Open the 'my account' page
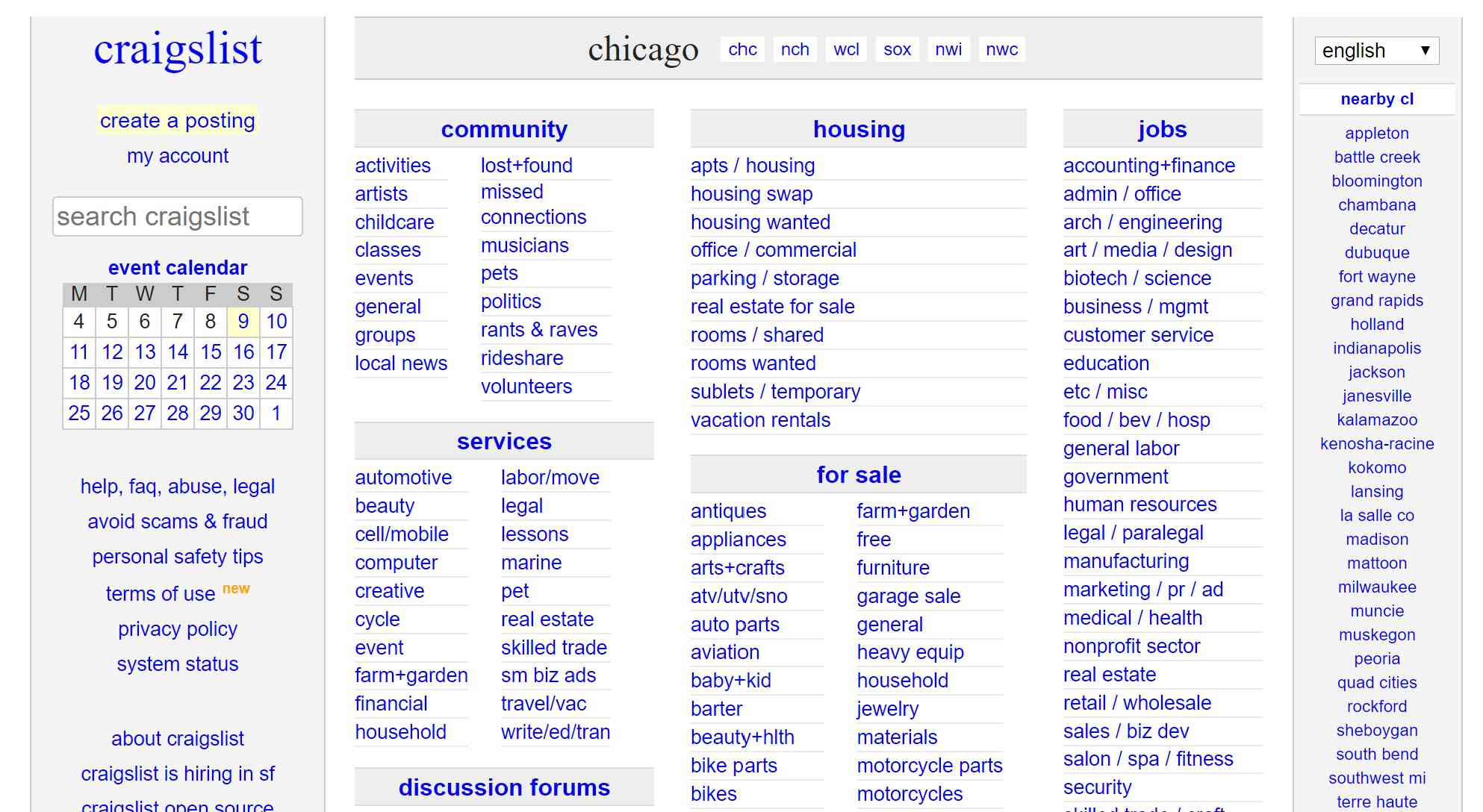The image size is (1483, 812). (x=177, y=155)
